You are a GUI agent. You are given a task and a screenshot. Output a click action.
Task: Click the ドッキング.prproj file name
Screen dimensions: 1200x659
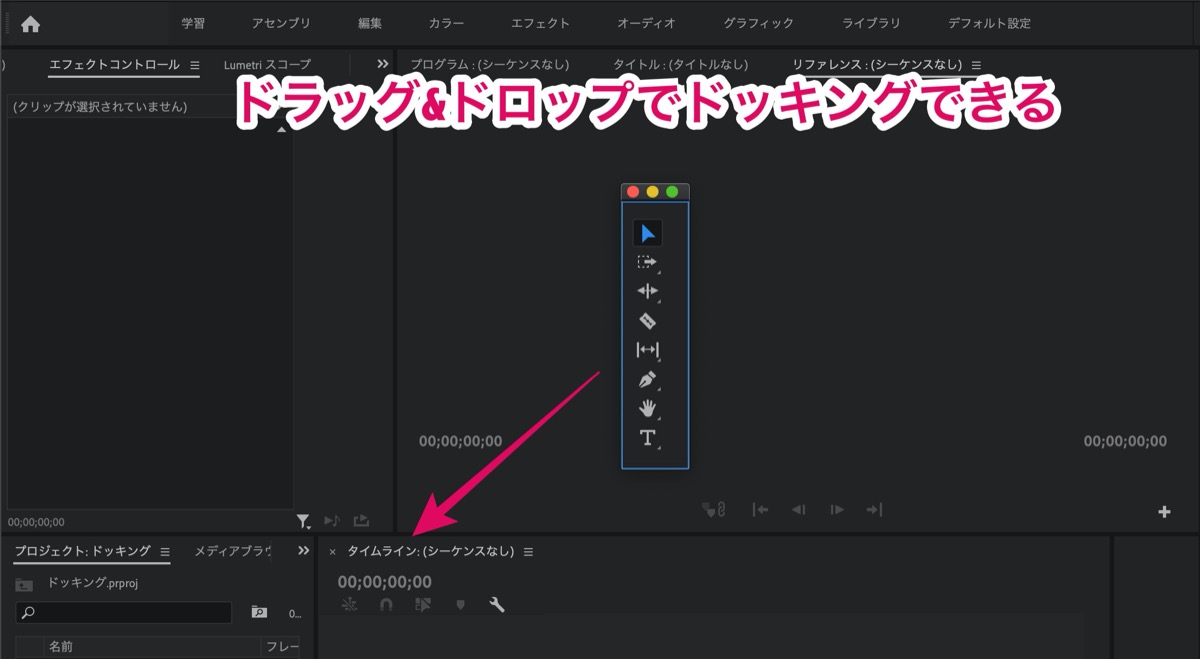[91, 582]
